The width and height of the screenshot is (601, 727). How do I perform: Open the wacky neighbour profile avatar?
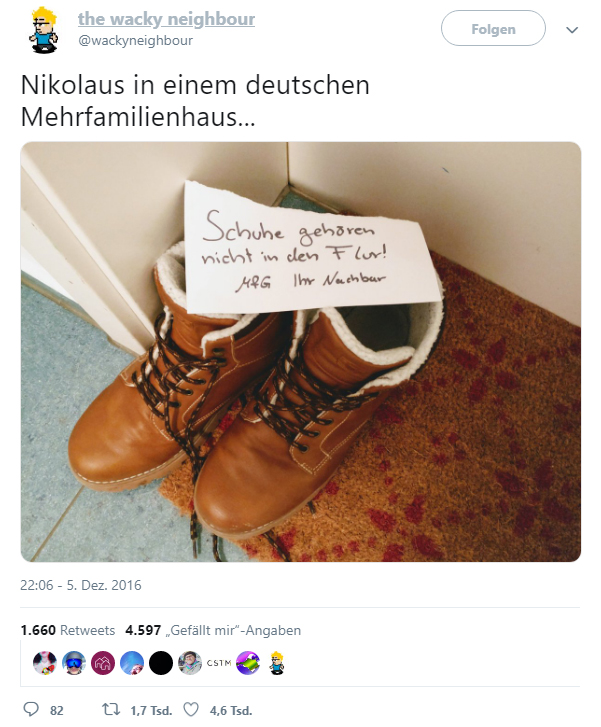coord(44,30)
